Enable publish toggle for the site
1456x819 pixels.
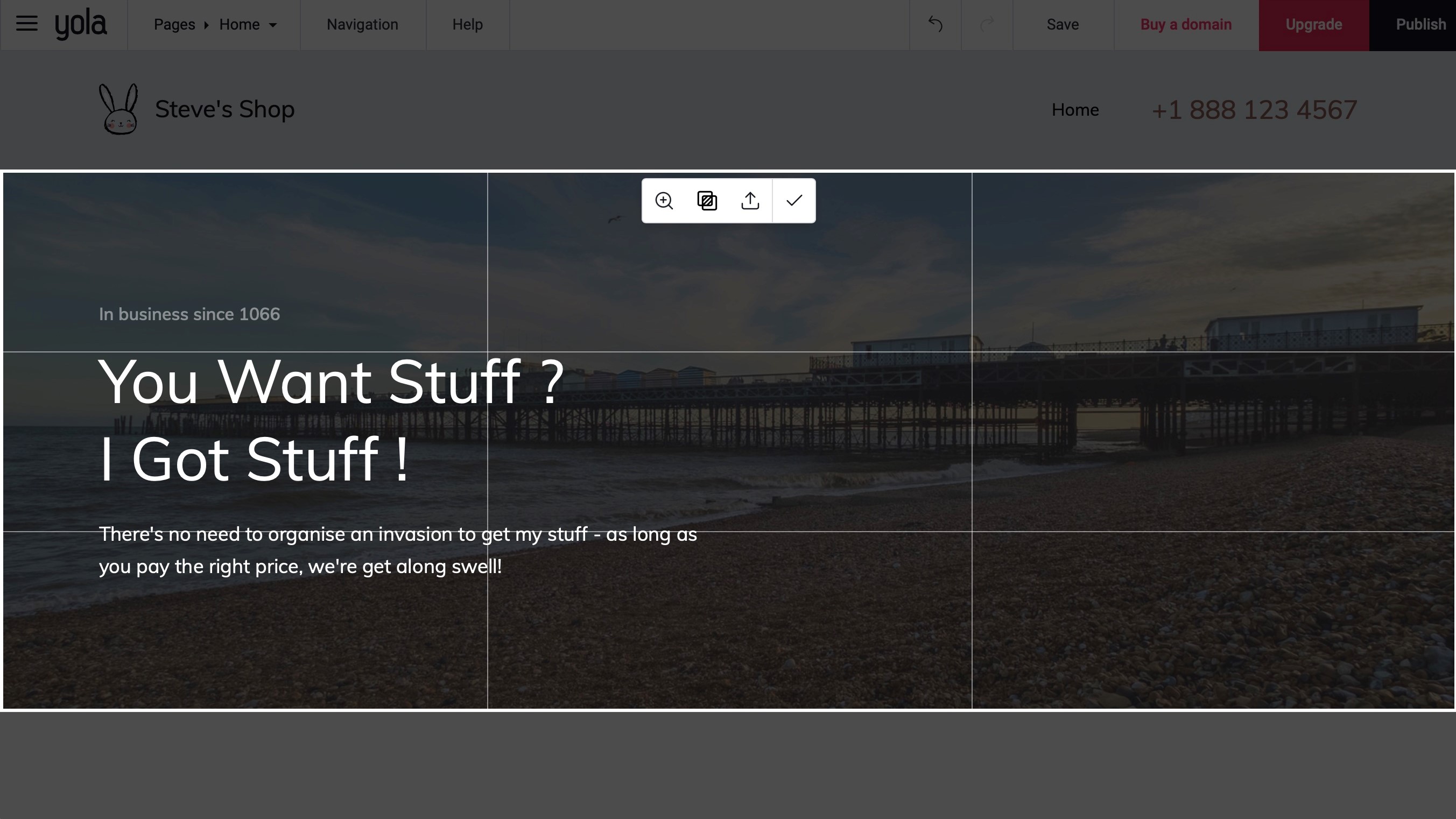click(x=1421, y=24)
